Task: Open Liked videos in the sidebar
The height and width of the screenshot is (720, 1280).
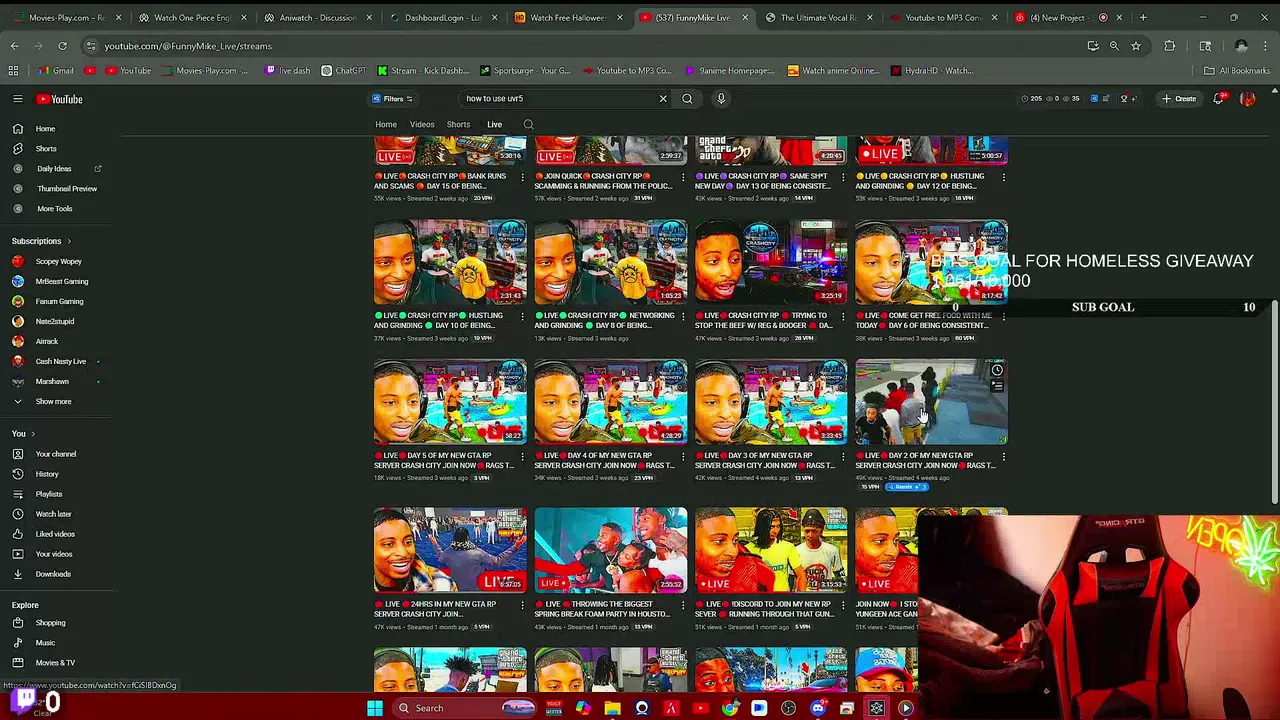Action: tap(55, 534)
